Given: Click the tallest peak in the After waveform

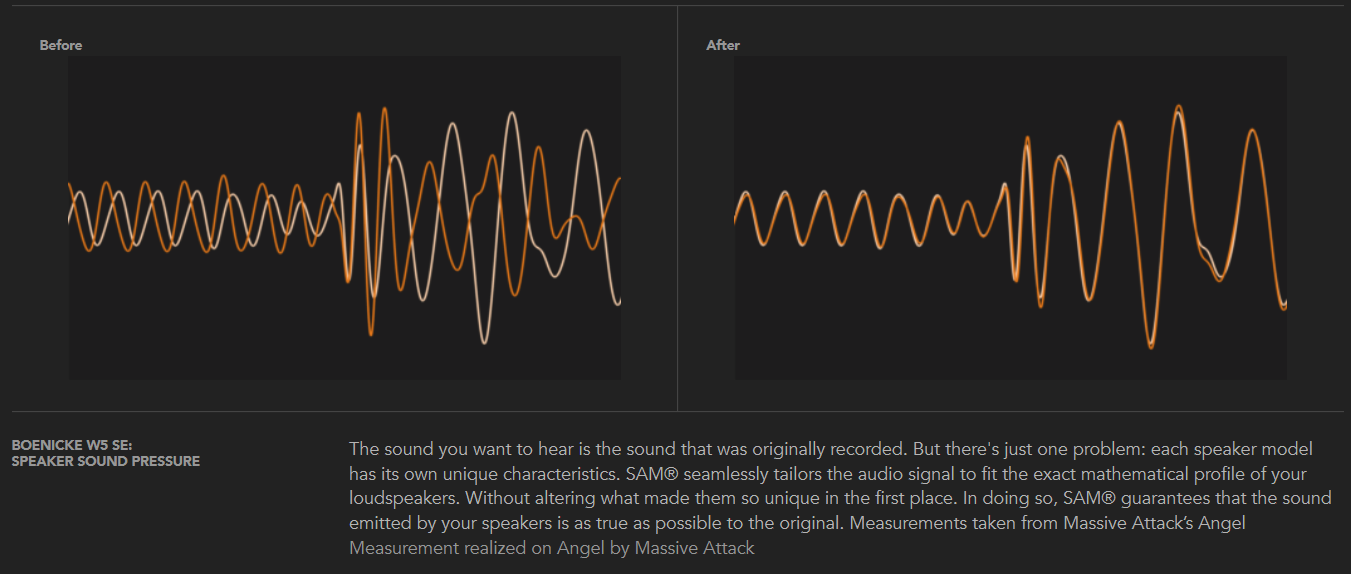Looking at the screenshot, I should click(x=1180, y=106).
